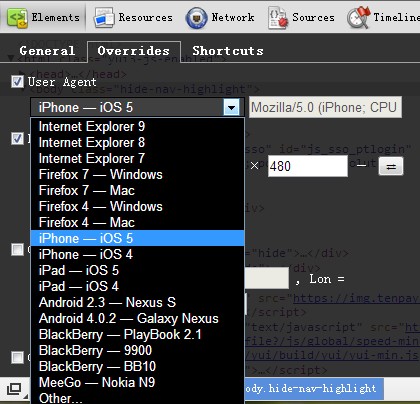Choose Firefox 7 — Windows
420x404 pixels.
pyautogui.click(x=137, y=175)
